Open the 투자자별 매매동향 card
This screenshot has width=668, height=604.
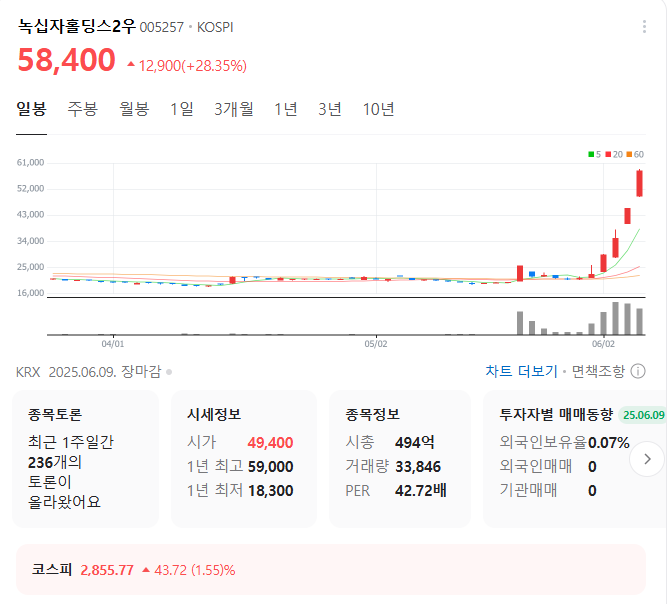tap(575, 459)
